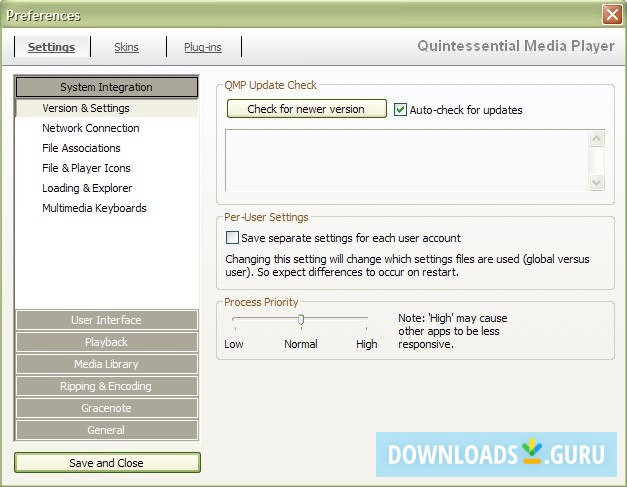
Task: Switch to the Settings tab
Action: click(52, 47)
